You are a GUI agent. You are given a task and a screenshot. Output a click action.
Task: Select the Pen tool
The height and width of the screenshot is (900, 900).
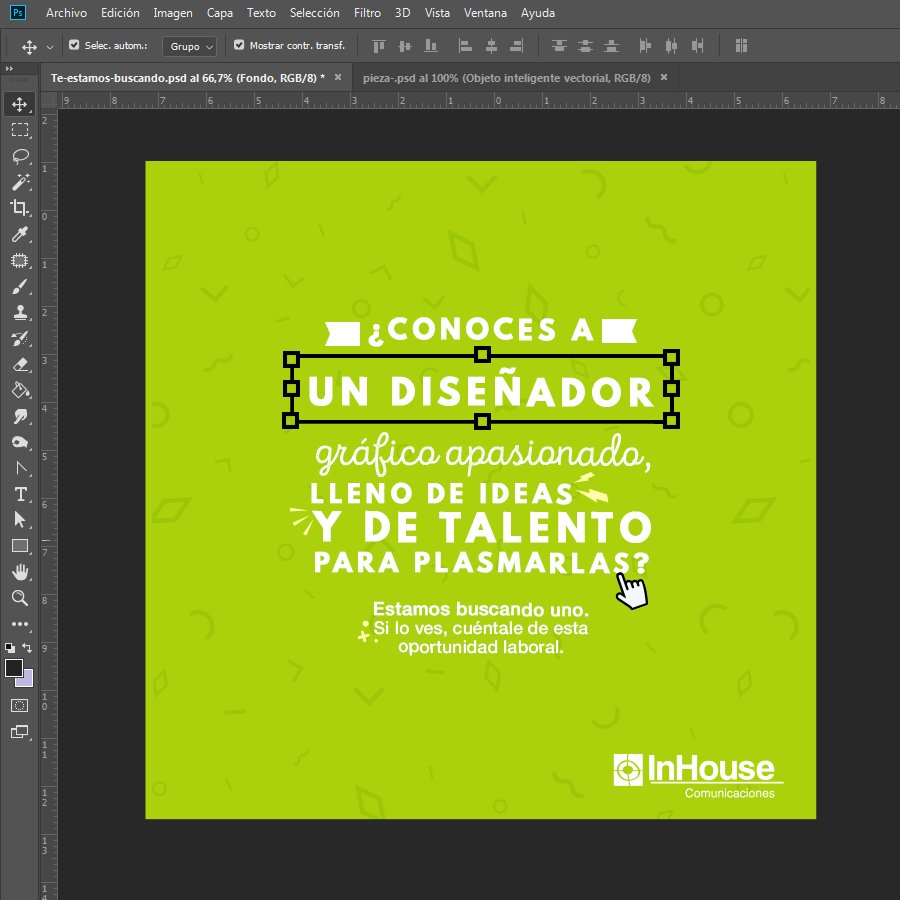pos(20,468)
